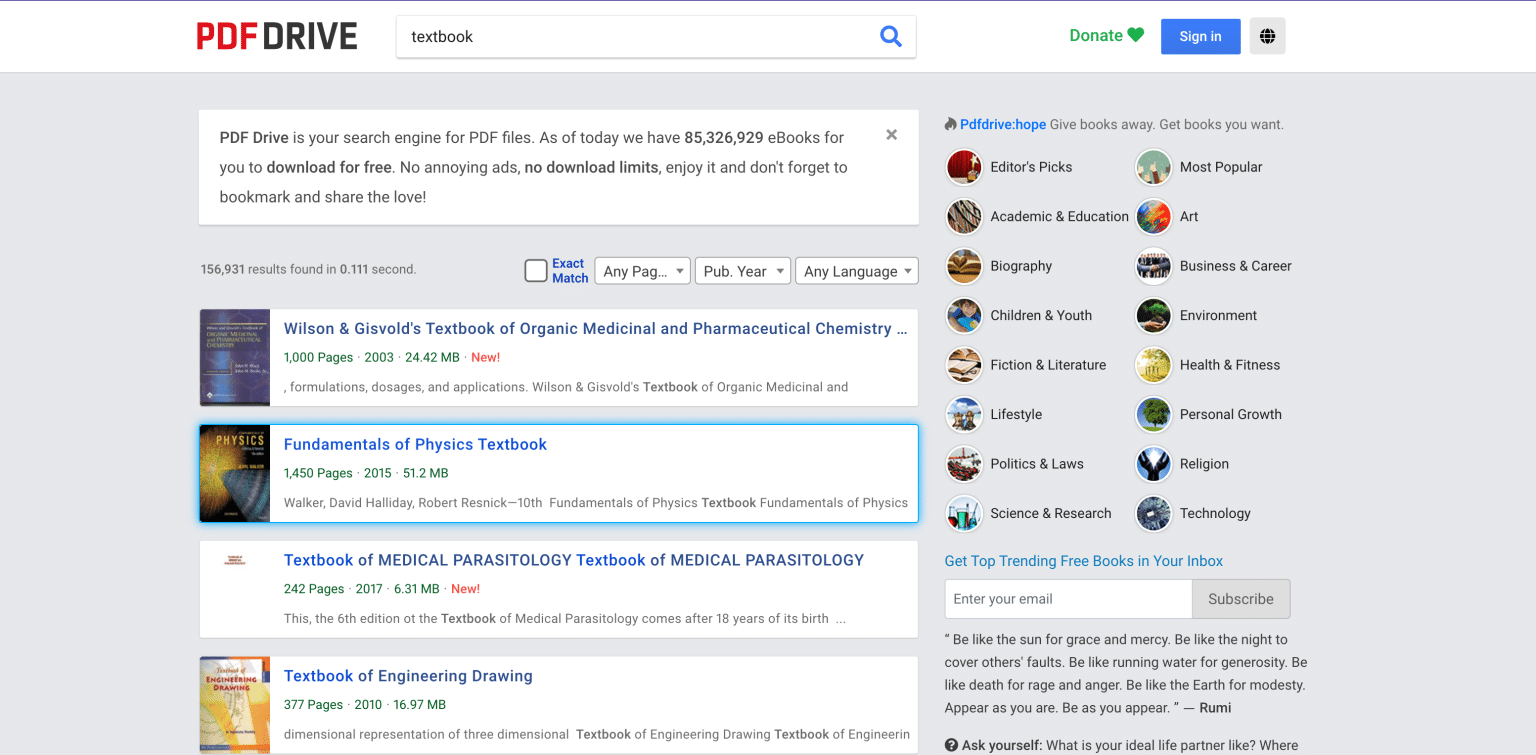Open the Science & Research category icon
Image resolution: width=1536 pixels, height=755 pixels.
[964, 514]
